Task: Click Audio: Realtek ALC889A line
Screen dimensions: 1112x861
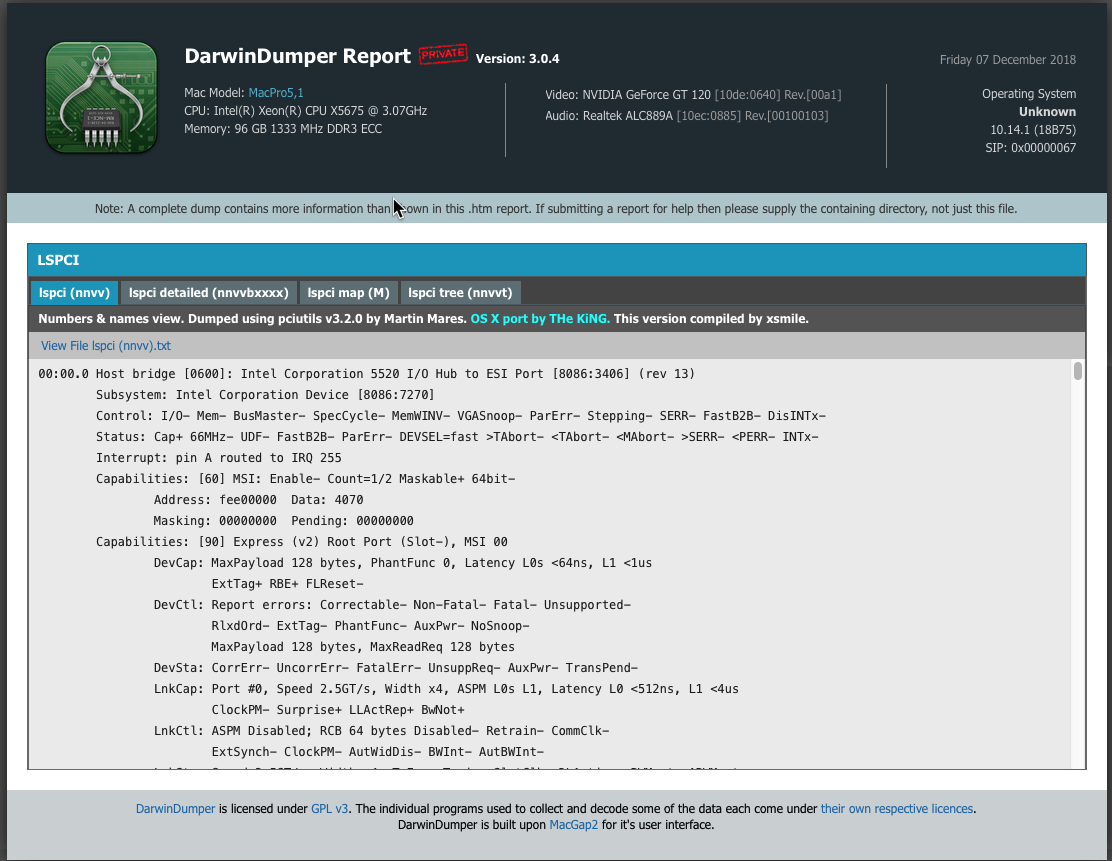Action: click(x=686, y=116)
